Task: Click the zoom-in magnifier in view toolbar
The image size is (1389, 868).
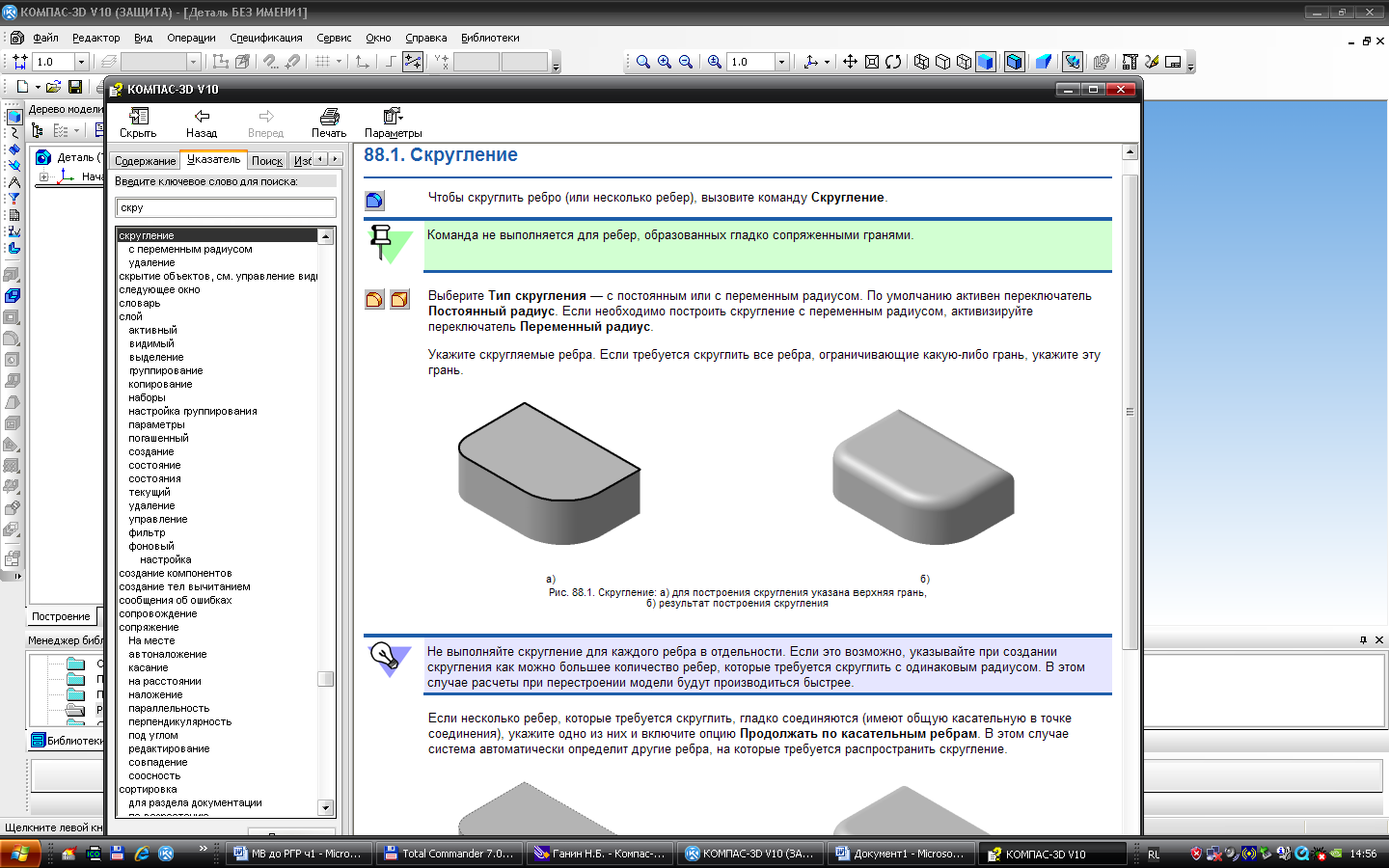Action: coord(665,62)
